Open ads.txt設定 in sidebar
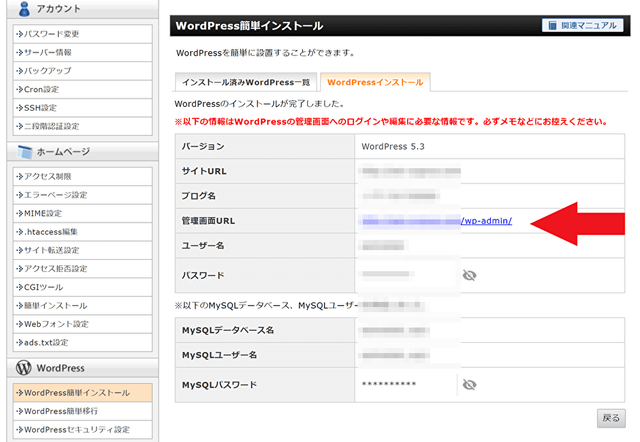 point(83,342)
